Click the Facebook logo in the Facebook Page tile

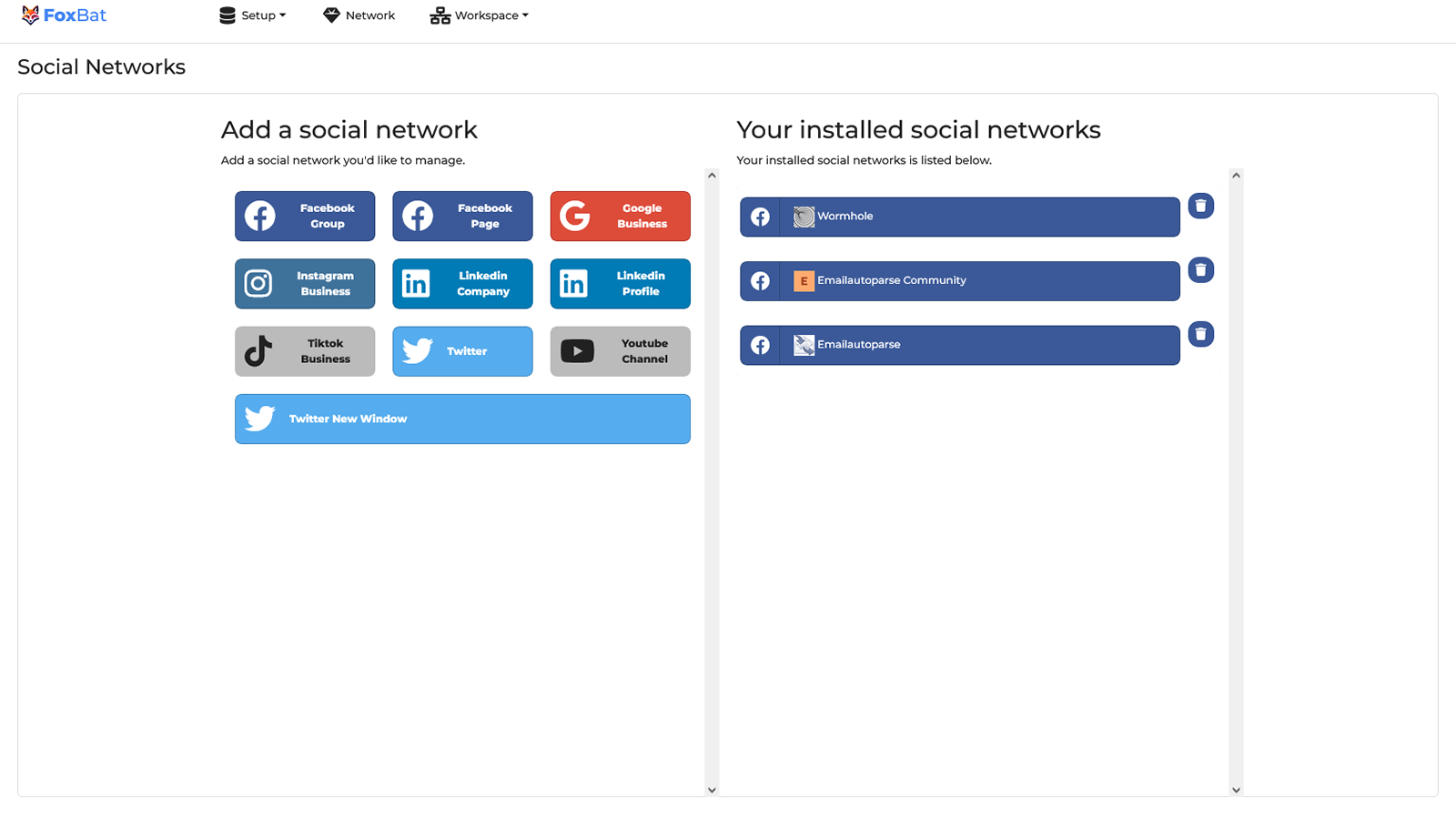(418, 216)
